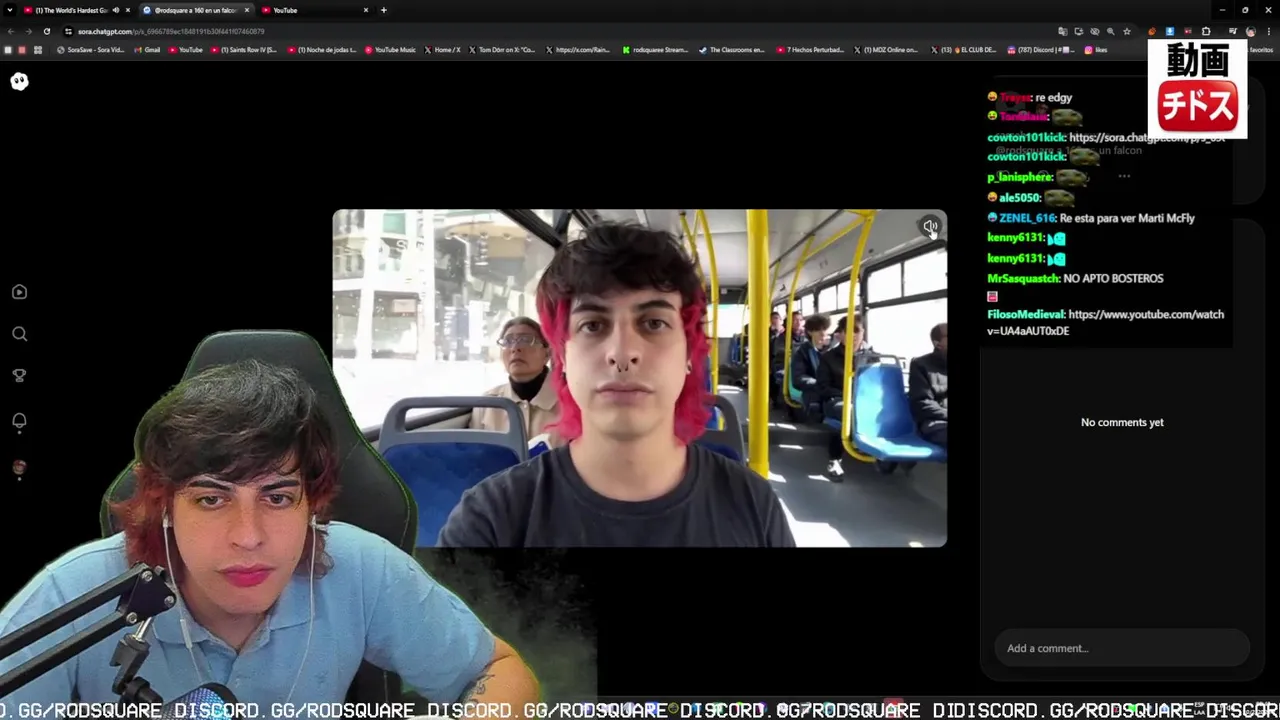Click the ZENEL_616 chat username
1280x720 pixels.
pyautogui.click(x=1026, y=218)
